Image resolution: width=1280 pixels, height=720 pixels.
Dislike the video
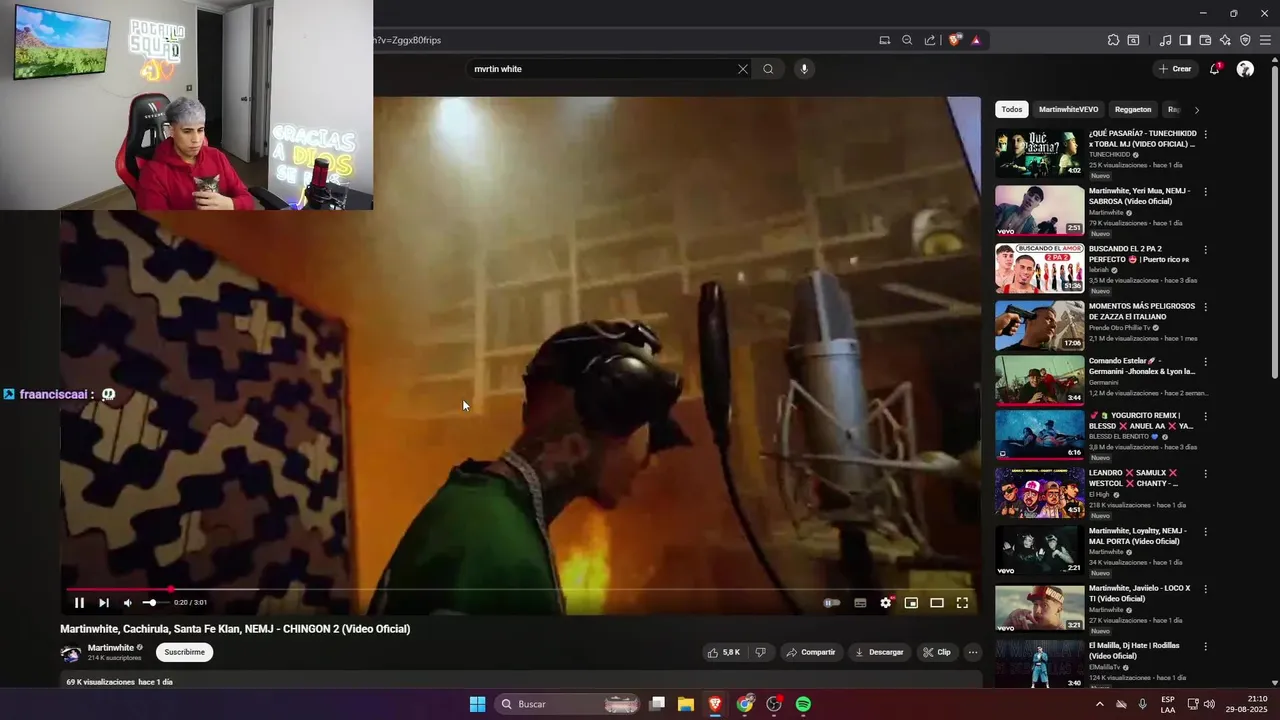(x=760, y=652)
